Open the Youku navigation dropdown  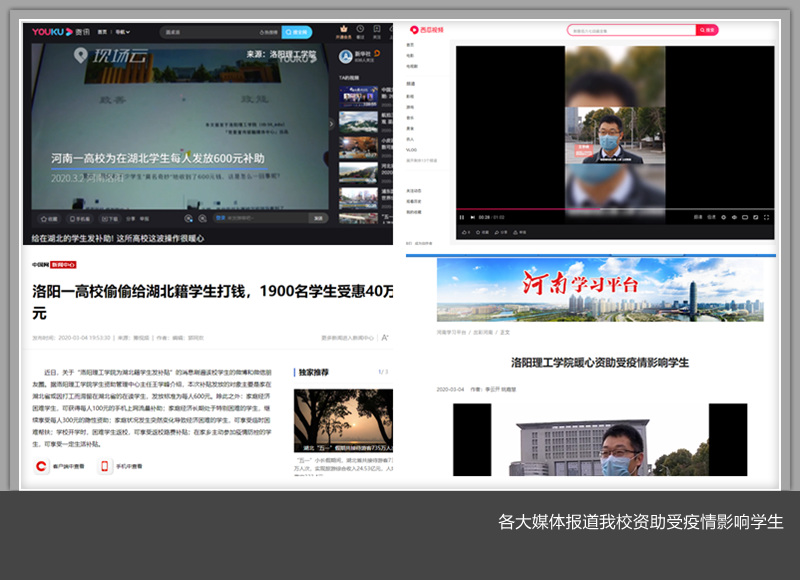point(122,32)
